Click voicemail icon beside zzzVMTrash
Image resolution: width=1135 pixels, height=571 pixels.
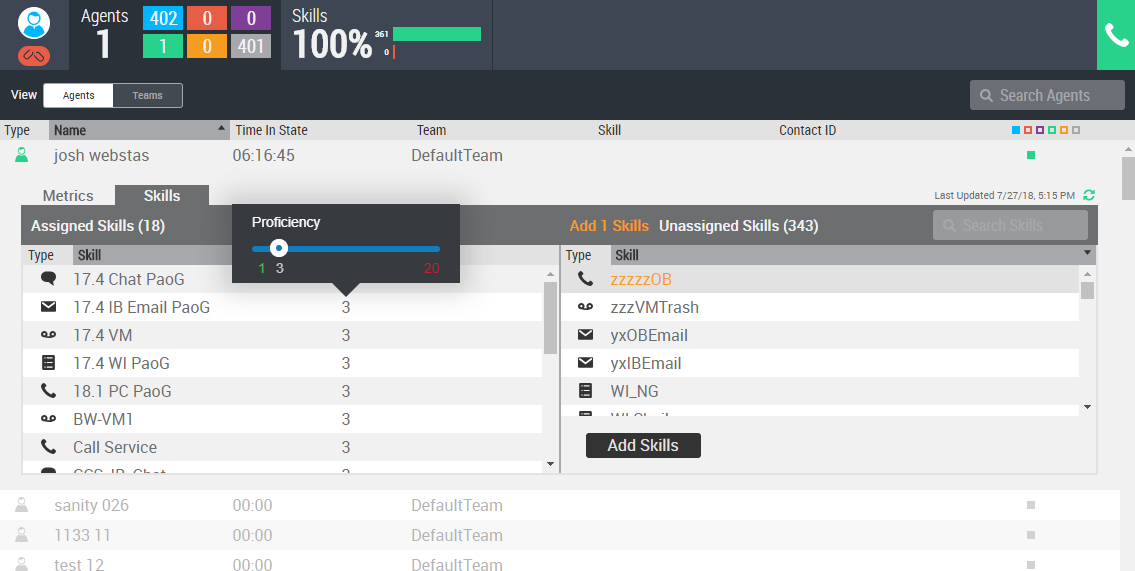[586, 307]
